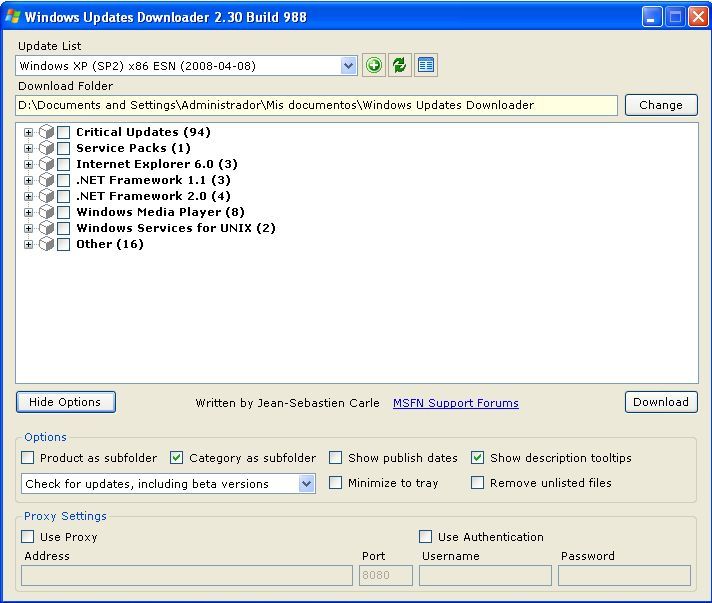The height and width of the screenshot is (603, 712).
Task: Select the Windows Media Player (8) label
Action: coord(161,212)
